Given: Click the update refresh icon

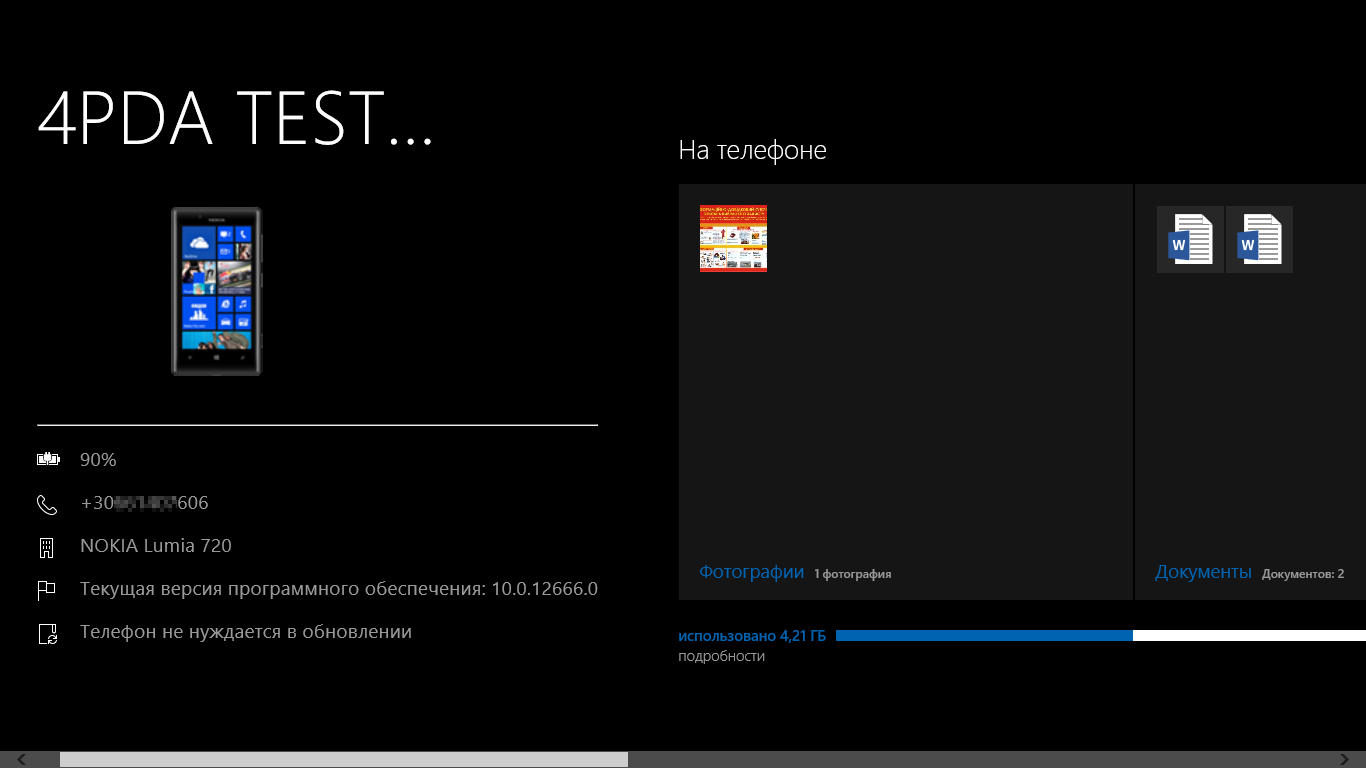Looking at the screenshot, I should tap(47, 633).
